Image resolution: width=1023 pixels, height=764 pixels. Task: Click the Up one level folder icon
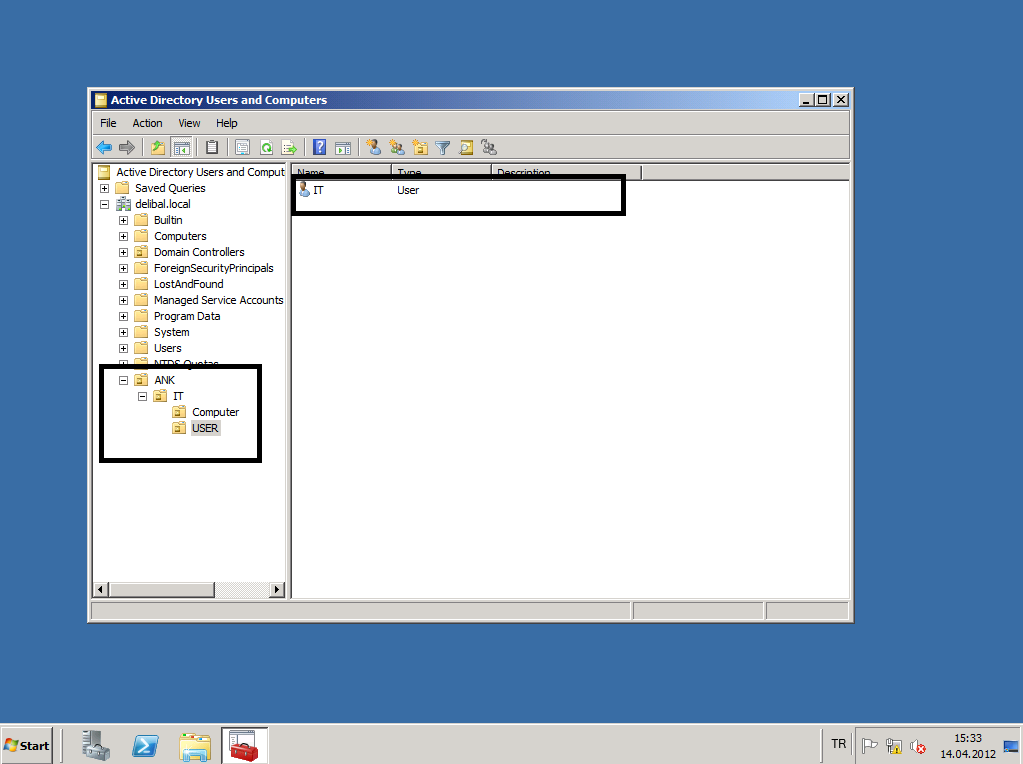click(158, 148)
